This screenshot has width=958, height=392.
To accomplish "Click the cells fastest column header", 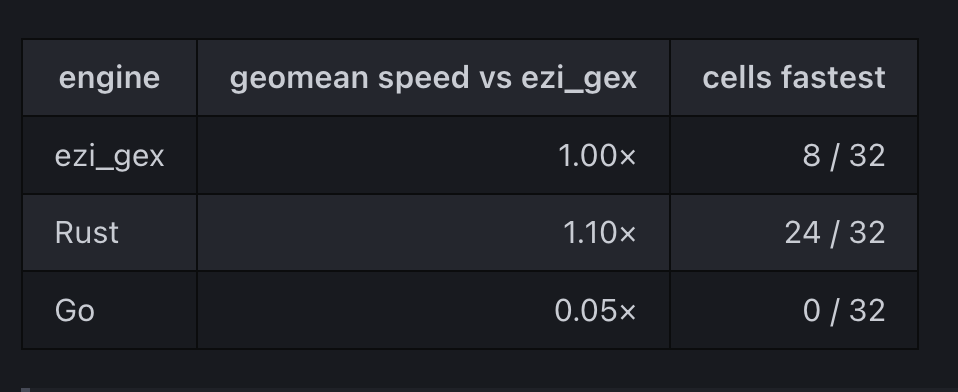I will [x=794, y=78].
